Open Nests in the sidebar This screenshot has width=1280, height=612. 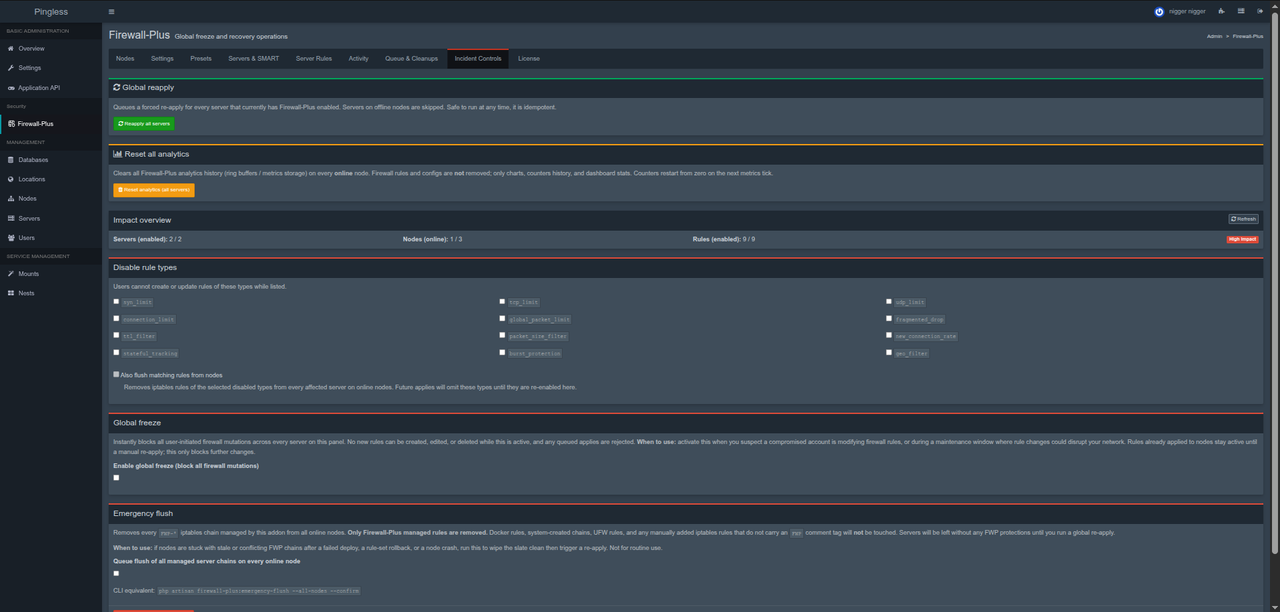tap(50, 293)
